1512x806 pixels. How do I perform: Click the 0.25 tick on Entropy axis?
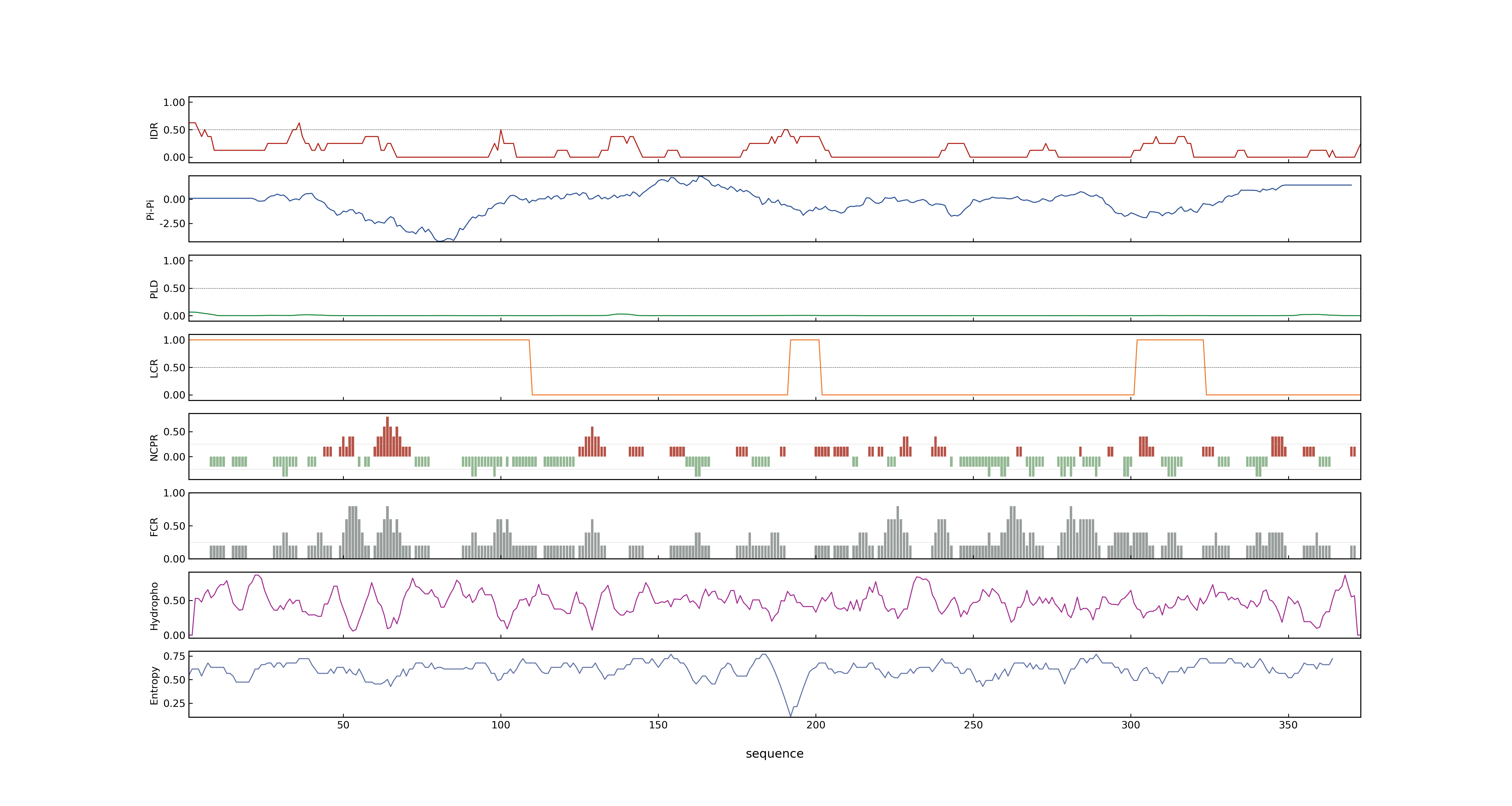174,703
